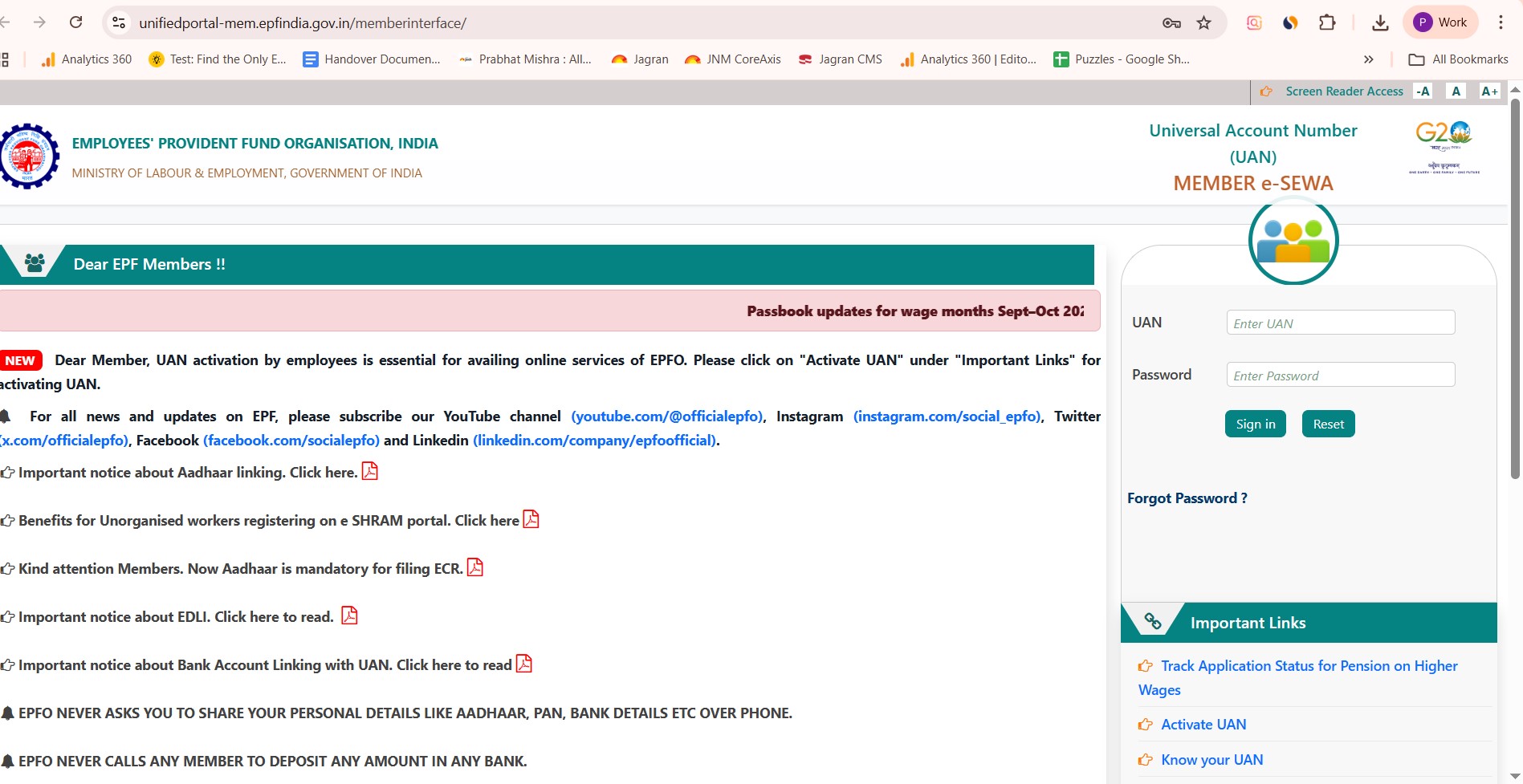Open the Analytics 360 bookmark
The width and height of the screenshot is (1523, 784).
coord(87,59)
